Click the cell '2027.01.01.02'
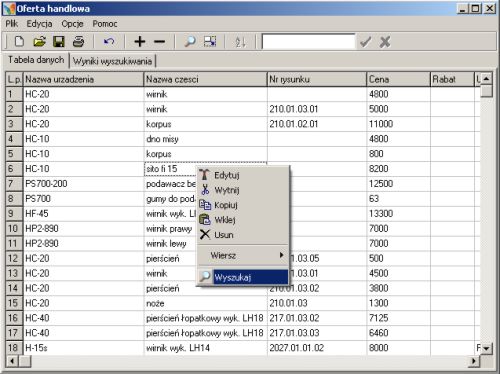Screen dimensions: 500x374 click(317, 348)
